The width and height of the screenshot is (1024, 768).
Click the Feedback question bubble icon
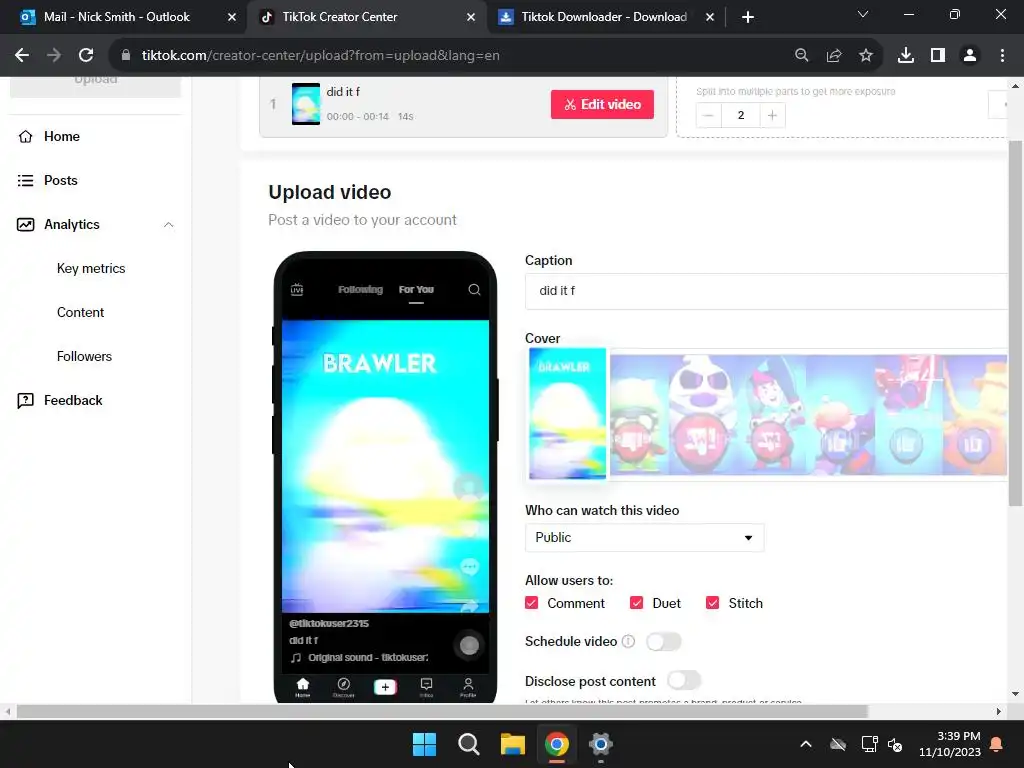tap(25, 400)
